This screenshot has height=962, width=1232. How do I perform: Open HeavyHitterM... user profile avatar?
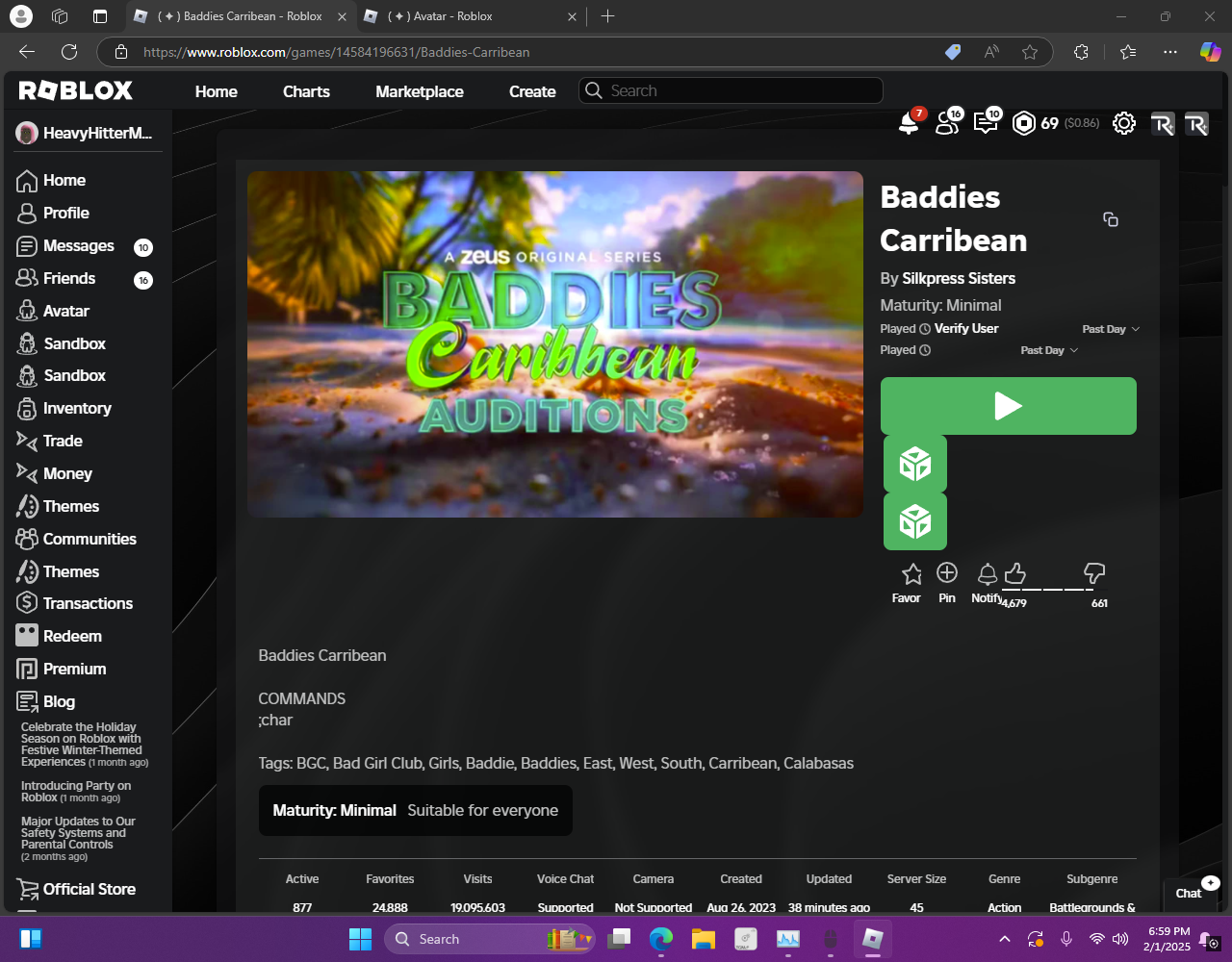[x=27, y=134]
